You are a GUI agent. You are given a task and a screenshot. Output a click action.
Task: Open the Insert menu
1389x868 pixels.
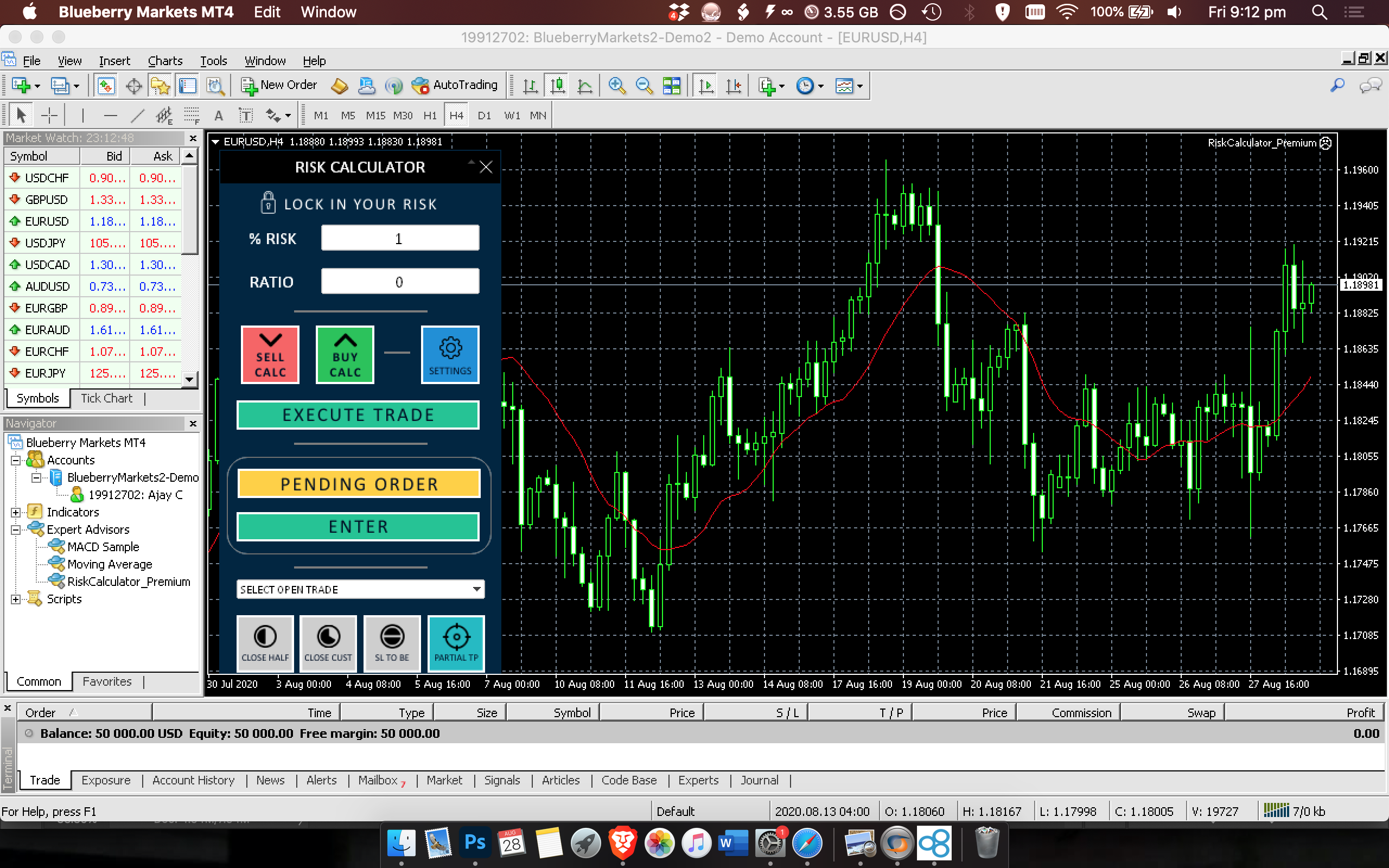point(114,61)
